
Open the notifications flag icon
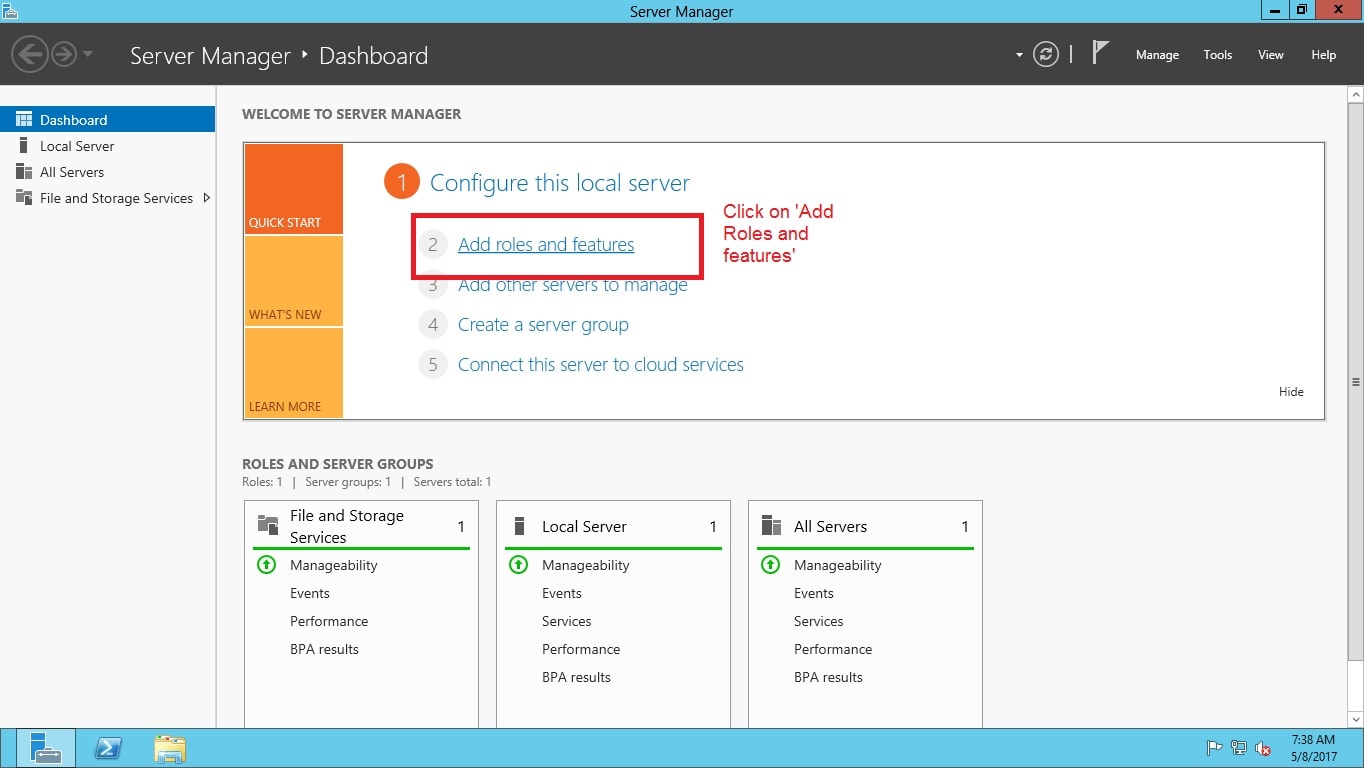[x=1100, y=53]
